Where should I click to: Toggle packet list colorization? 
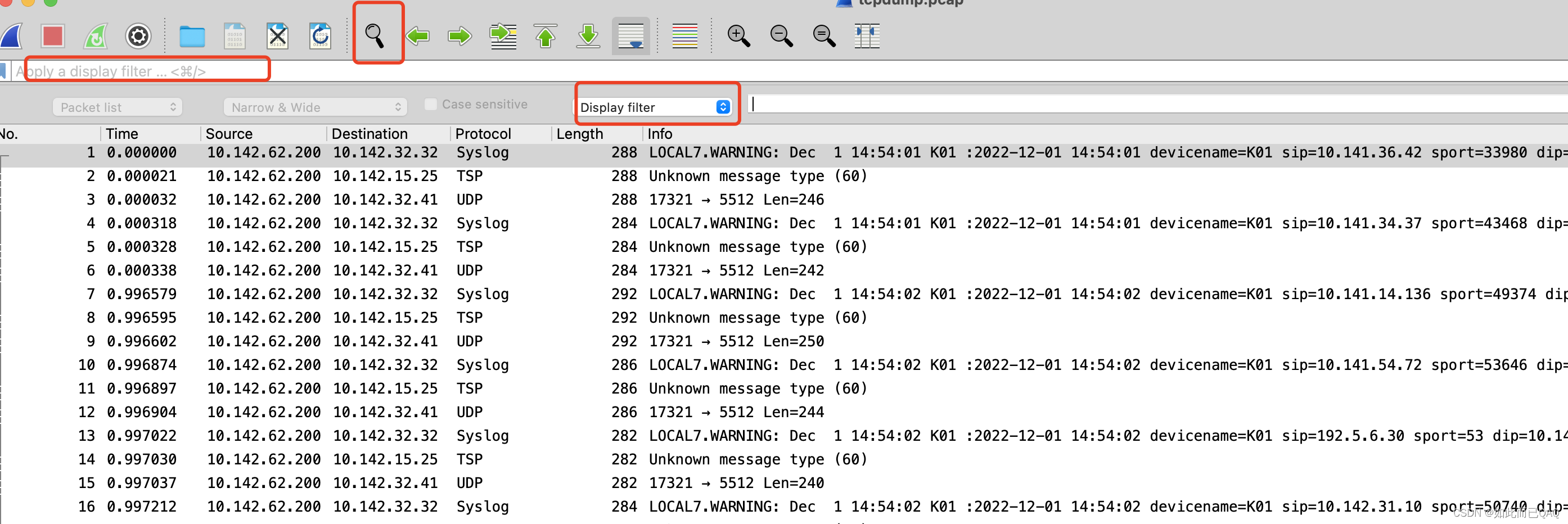click(x=685, y=36)
